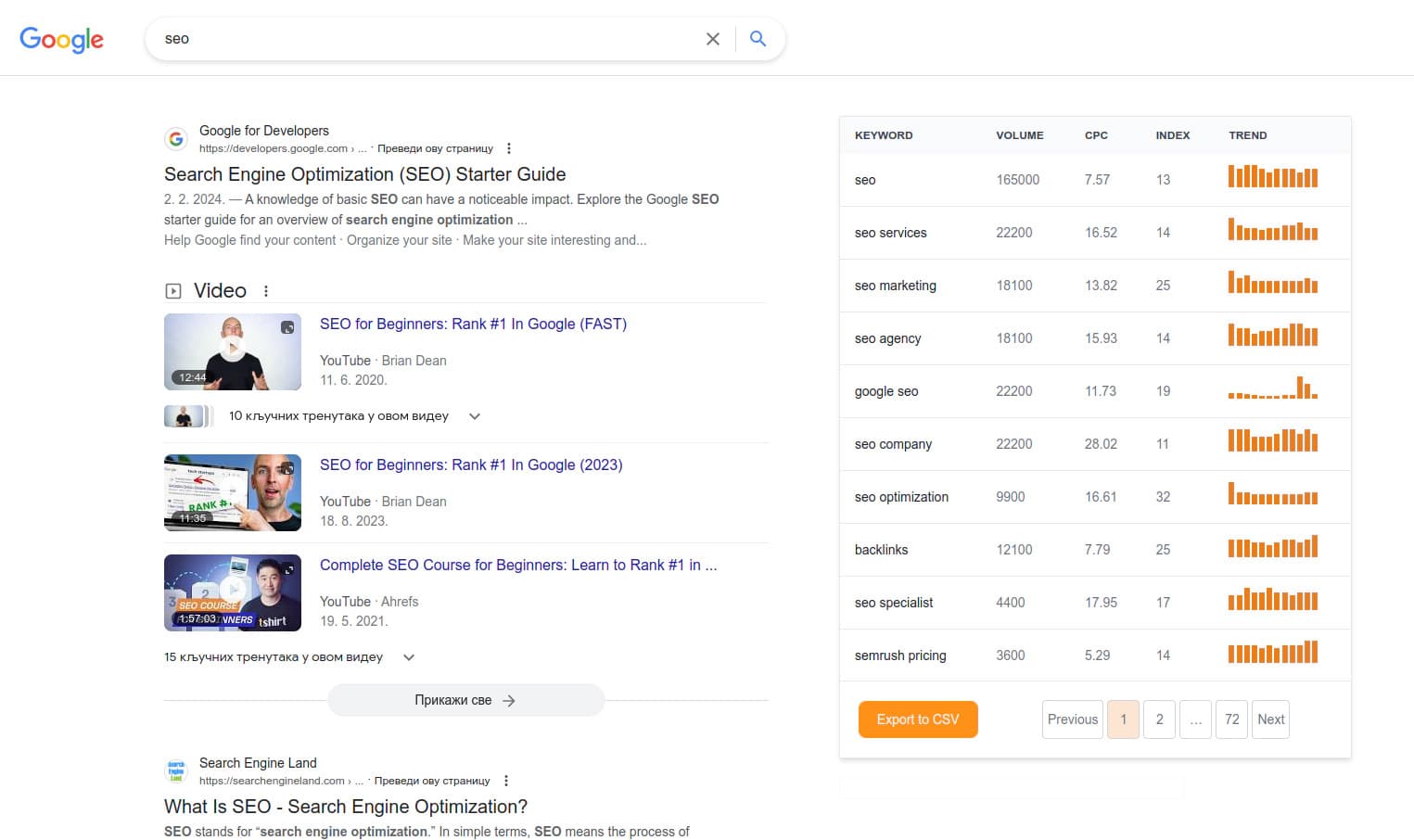The image size is (1414, 840).
Task: Click the 'seo company' keyword
Action: pos(893,444)
